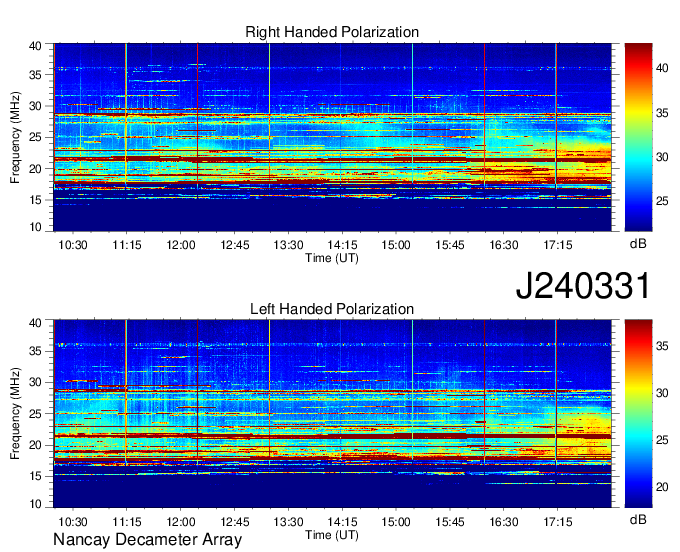Click the Right Handed plot's dB color bar

pos(638,137)
